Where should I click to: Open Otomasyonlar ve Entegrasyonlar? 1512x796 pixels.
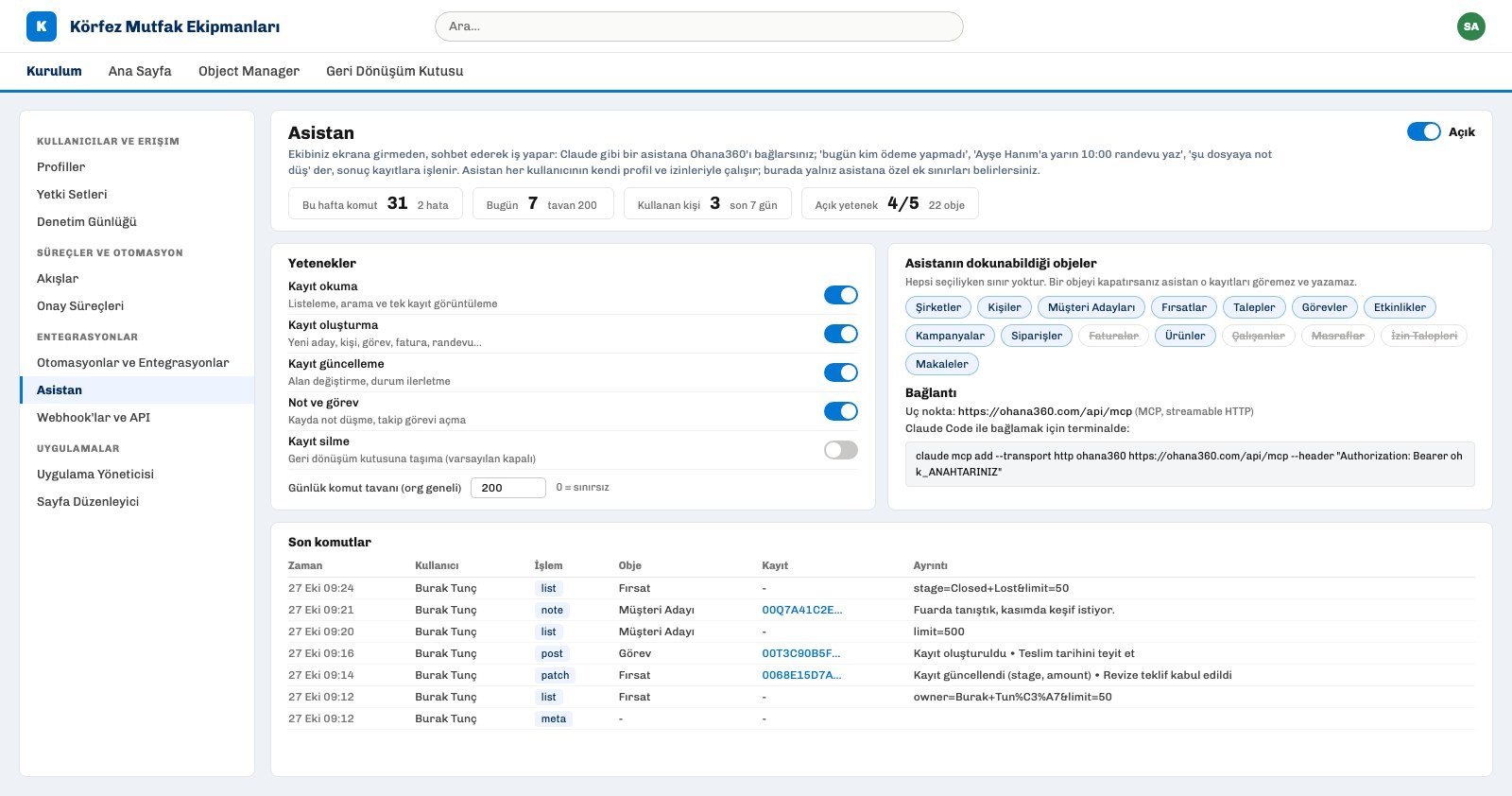coord(137,363)
